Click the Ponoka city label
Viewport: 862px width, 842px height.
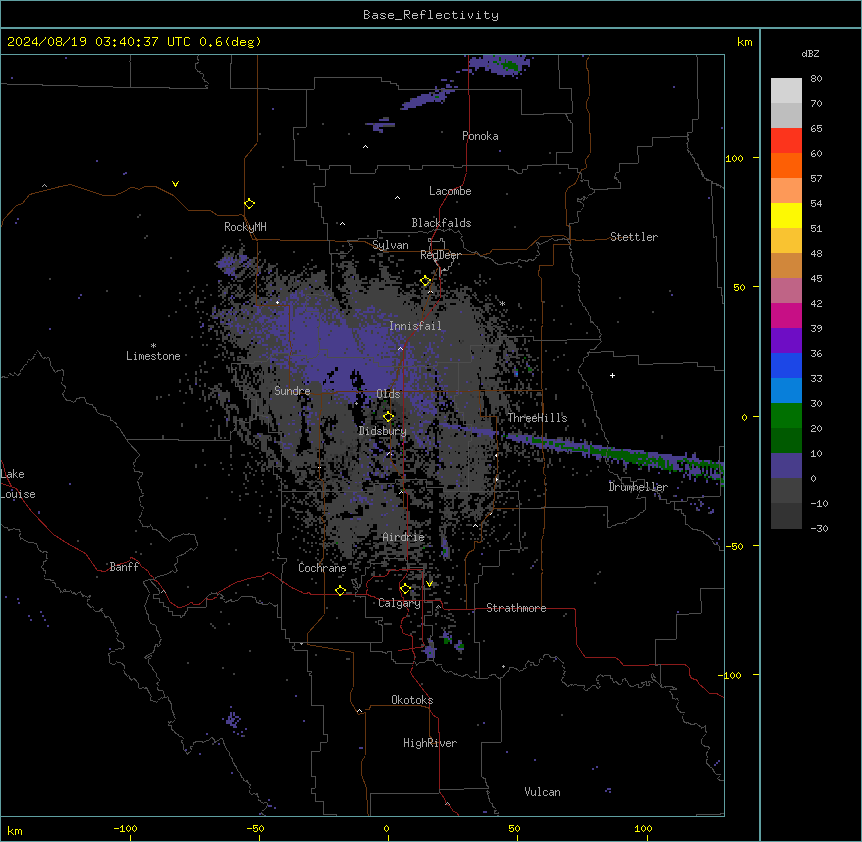(x=480, y=136)
